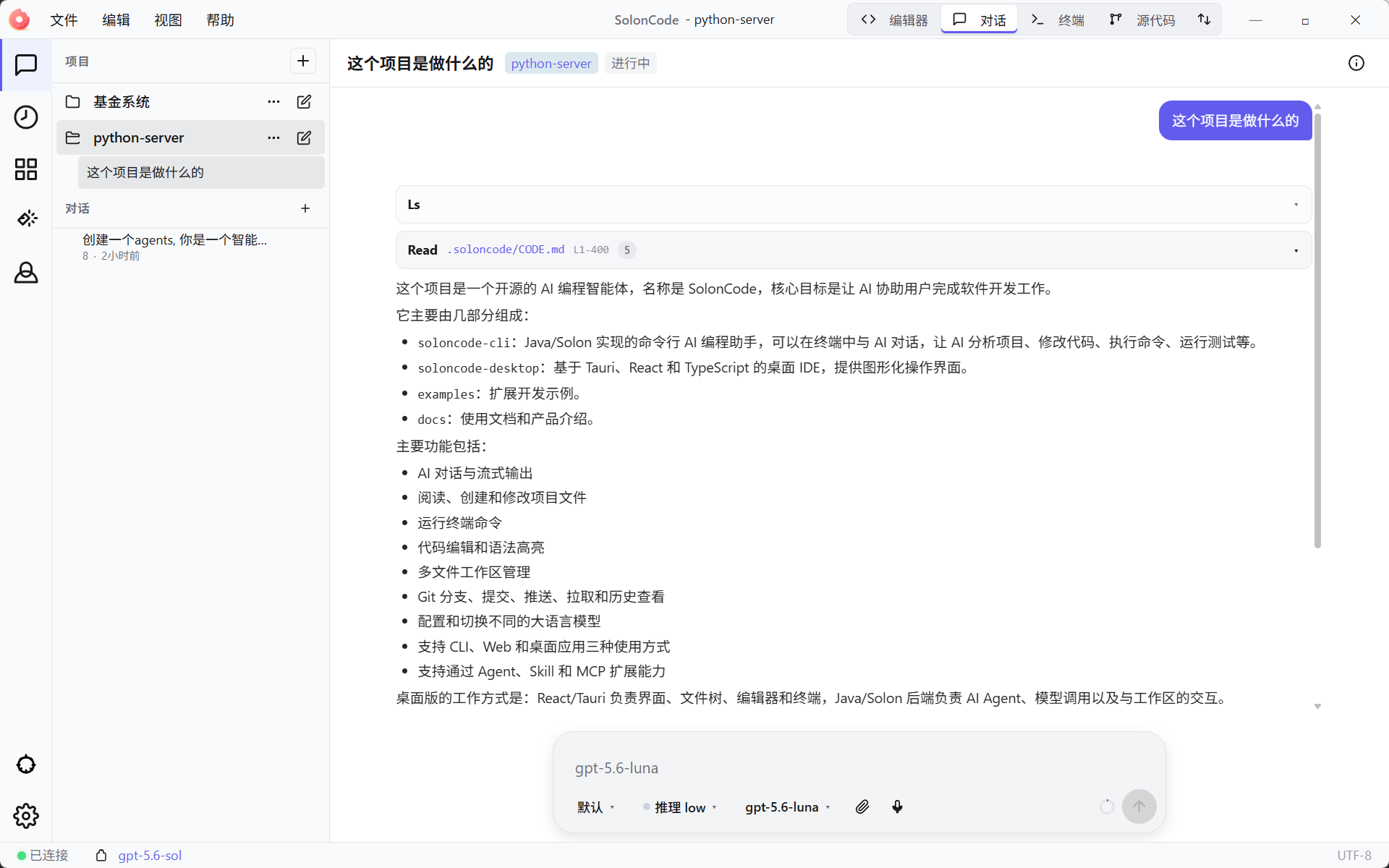1389x868 pixels.
Task: Click the 对话 section header in sidebar
Action: coord(77,208)
